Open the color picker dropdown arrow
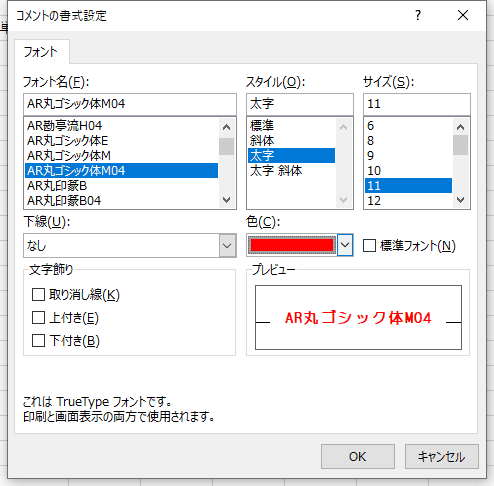 click(x=345, y=245)
